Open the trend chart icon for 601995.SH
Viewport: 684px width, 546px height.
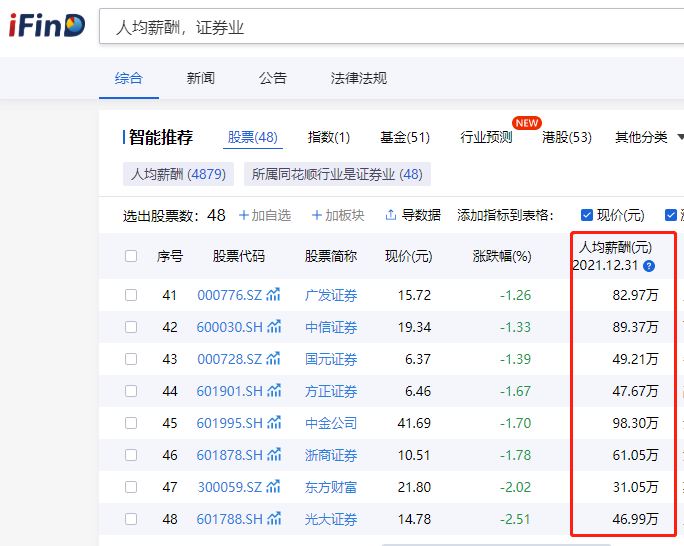274,423
